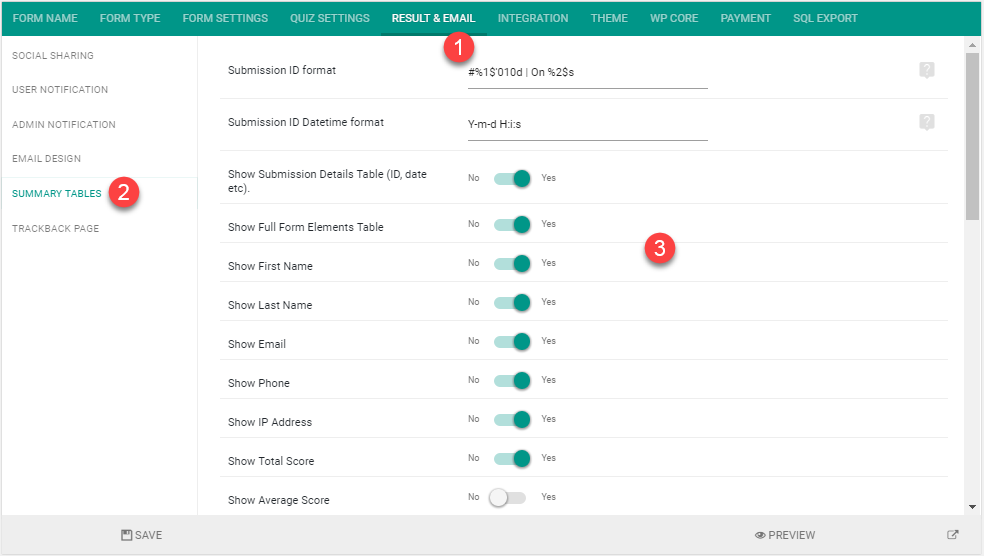Screen dimensions: 984x556
Task: Click the Submission ID format input field
Action: 587,73
